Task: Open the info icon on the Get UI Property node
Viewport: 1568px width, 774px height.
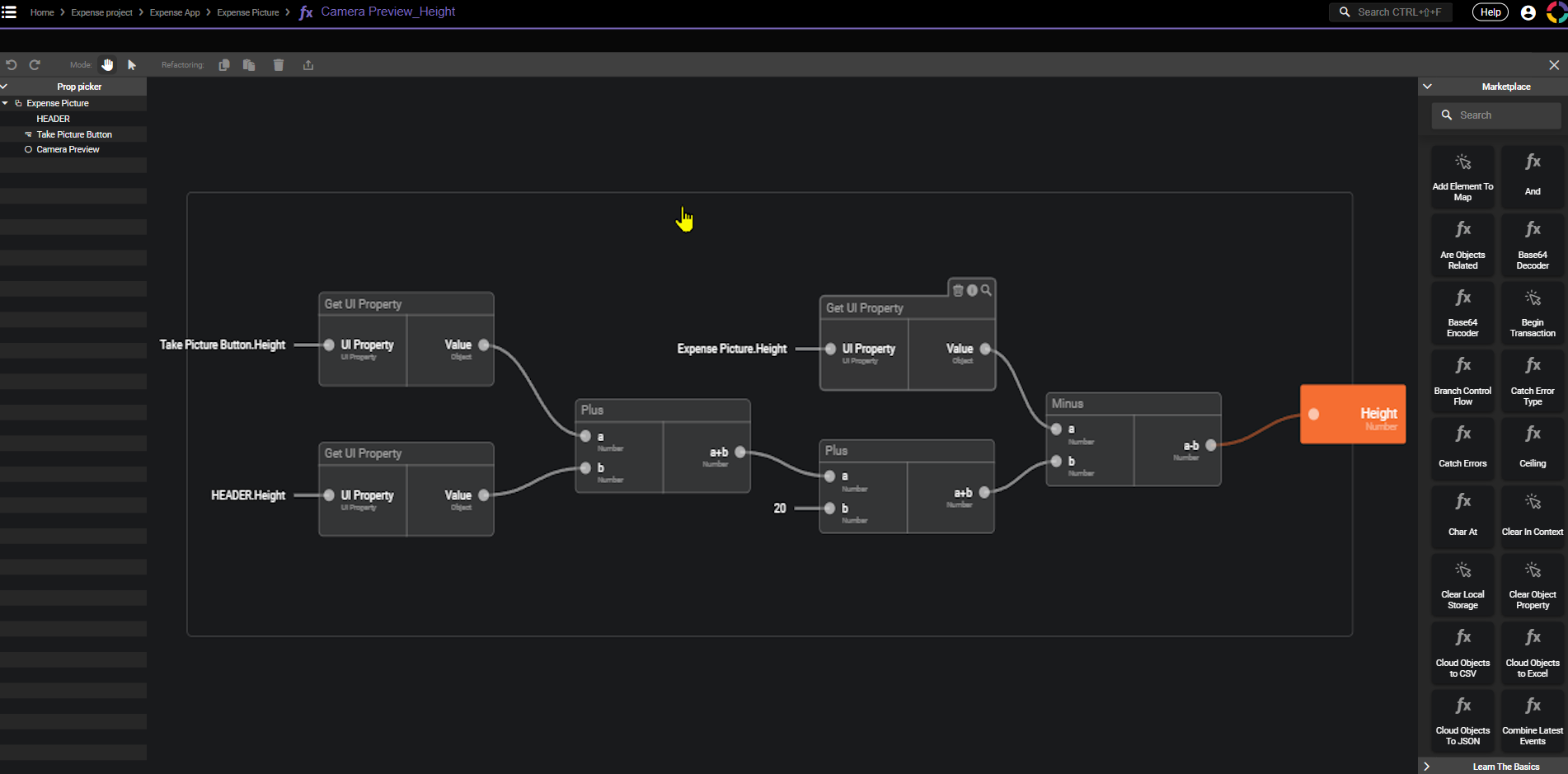Action: point(972,290)
